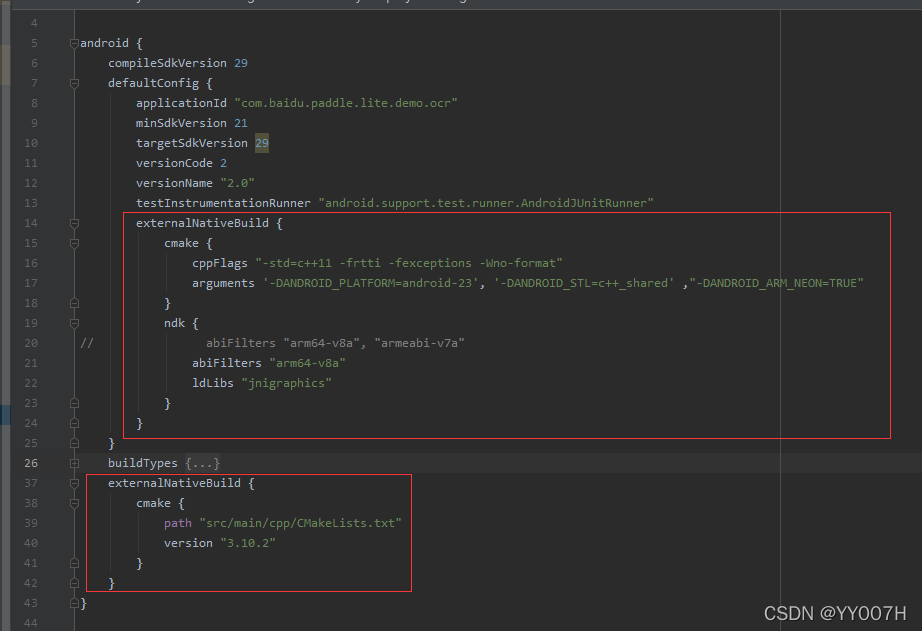Collapse the android block using gutter arrow

click(x=73, y=42)
